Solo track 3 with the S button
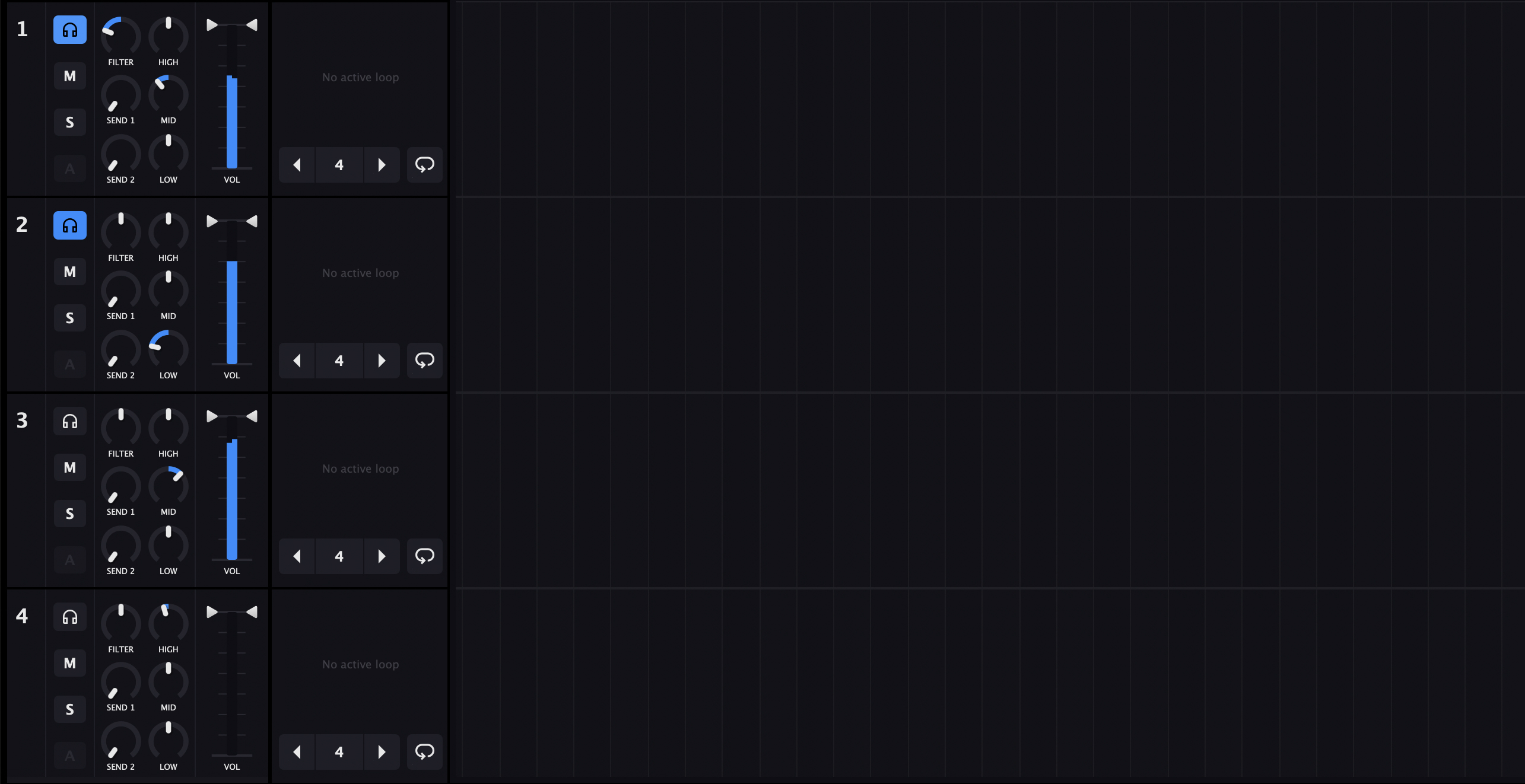The height and width of the screenshot is (784, 1525). pyautogui.click(x=69, y=514)
